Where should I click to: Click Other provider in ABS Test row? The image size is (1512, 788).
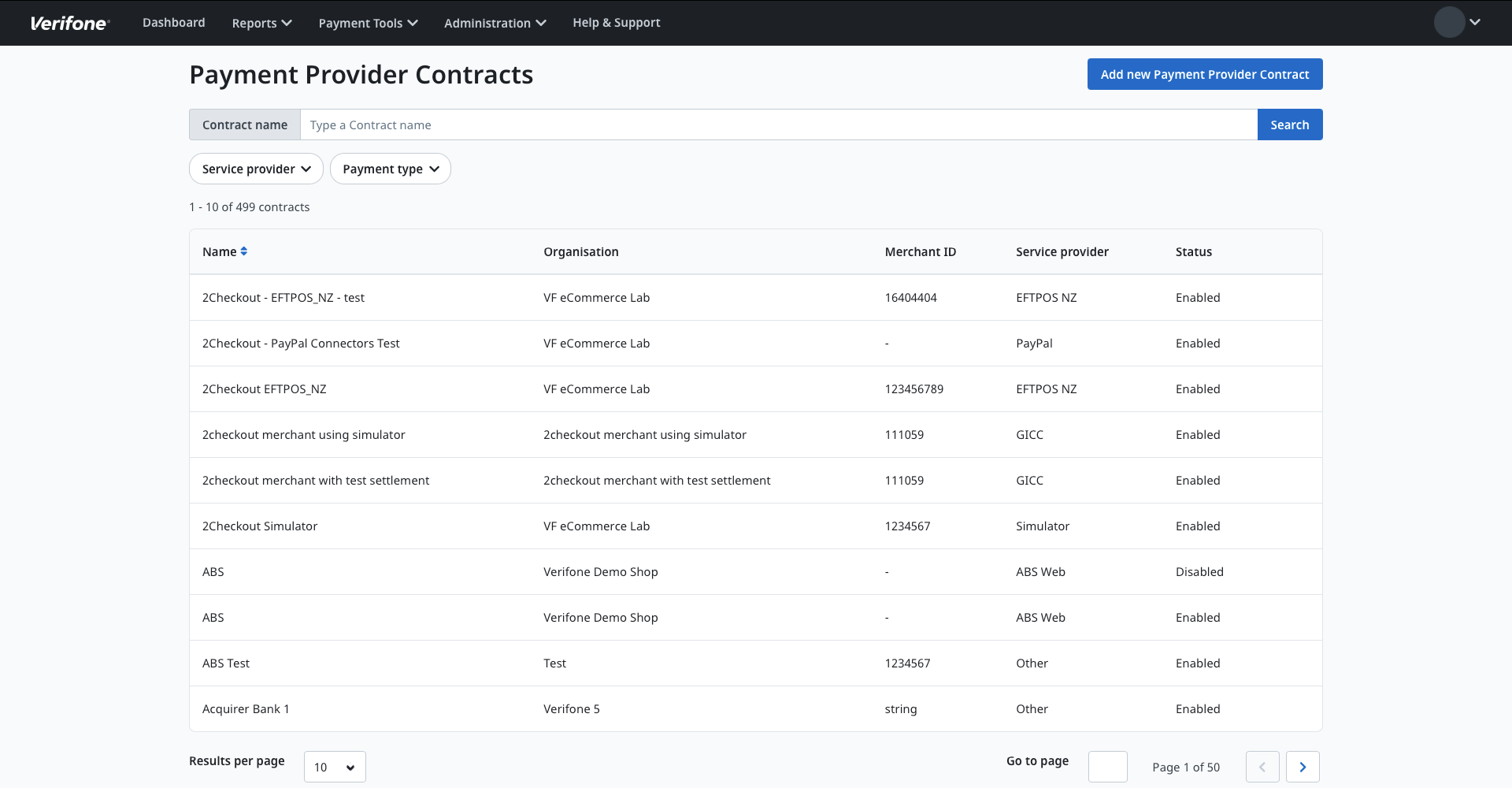1032,663
